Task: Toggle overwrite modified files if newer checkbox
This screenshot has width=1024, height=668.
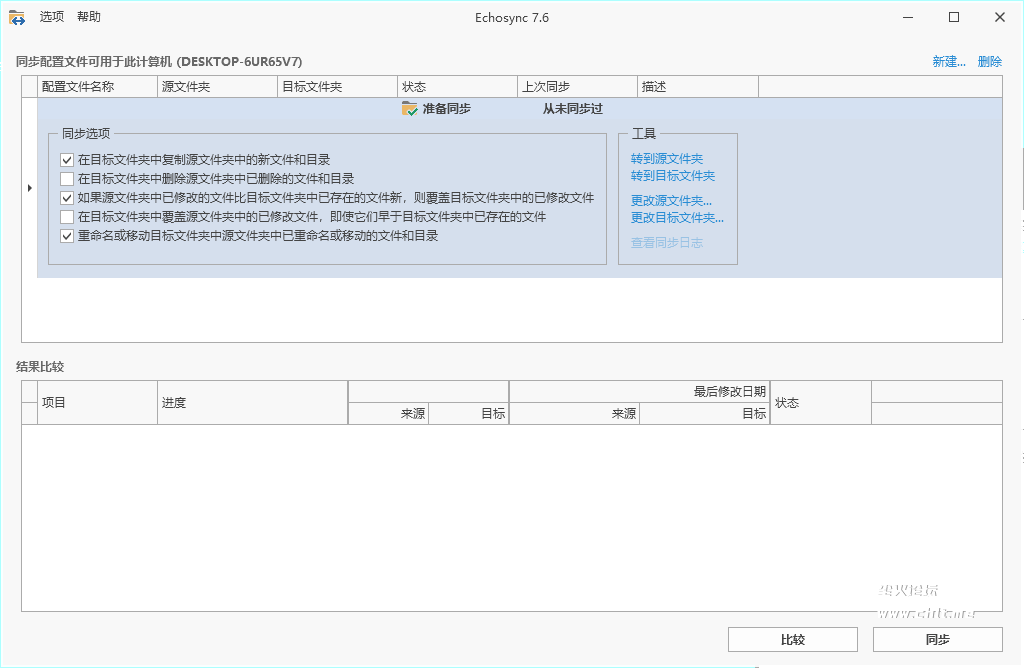Action: (67, 198)
